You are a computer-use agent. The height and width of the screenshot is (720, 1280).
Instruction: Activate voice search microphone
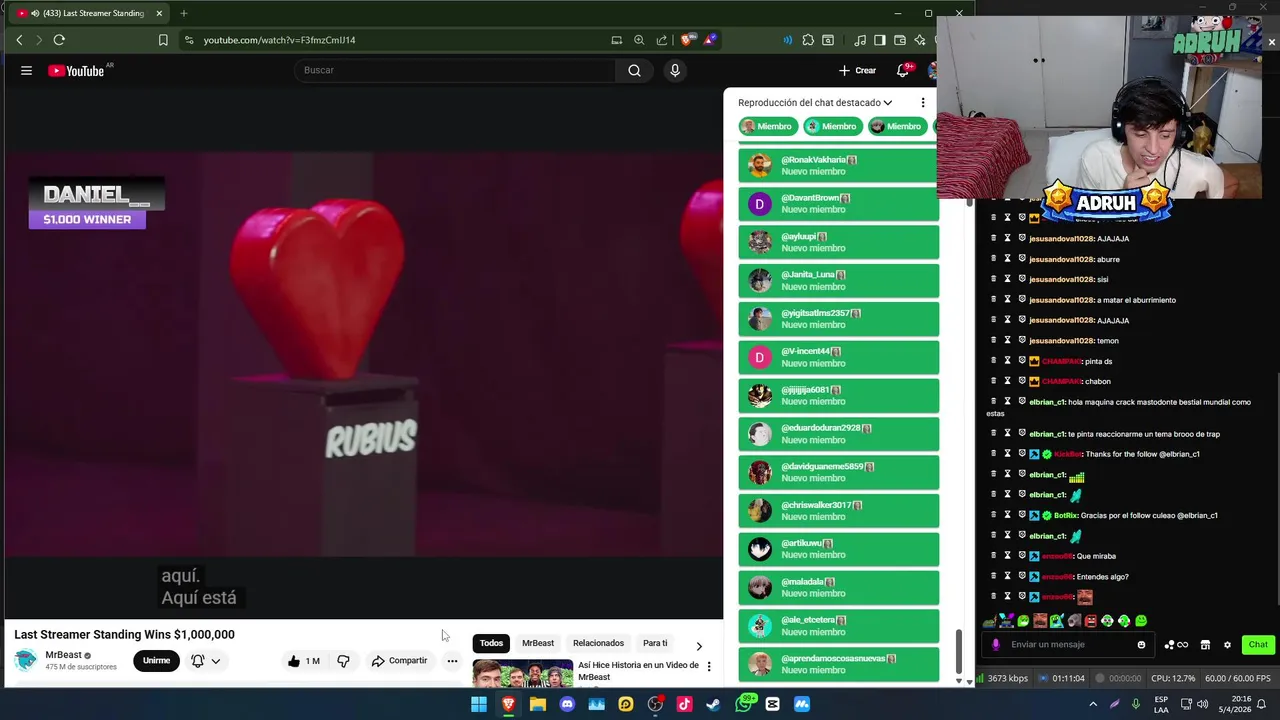[675, 70]
